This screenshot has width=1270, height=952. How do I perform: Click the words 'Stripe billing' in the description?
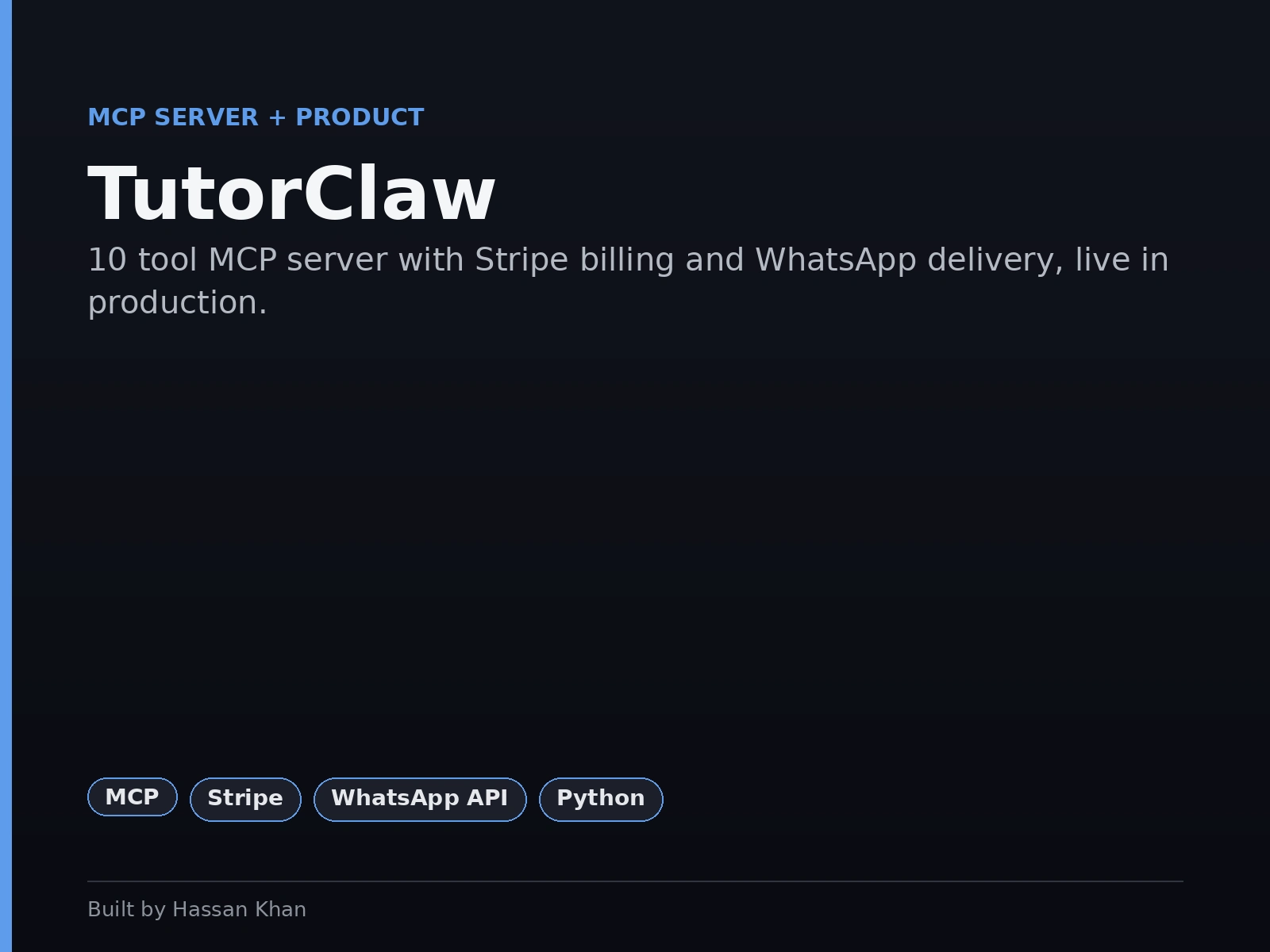574,260
